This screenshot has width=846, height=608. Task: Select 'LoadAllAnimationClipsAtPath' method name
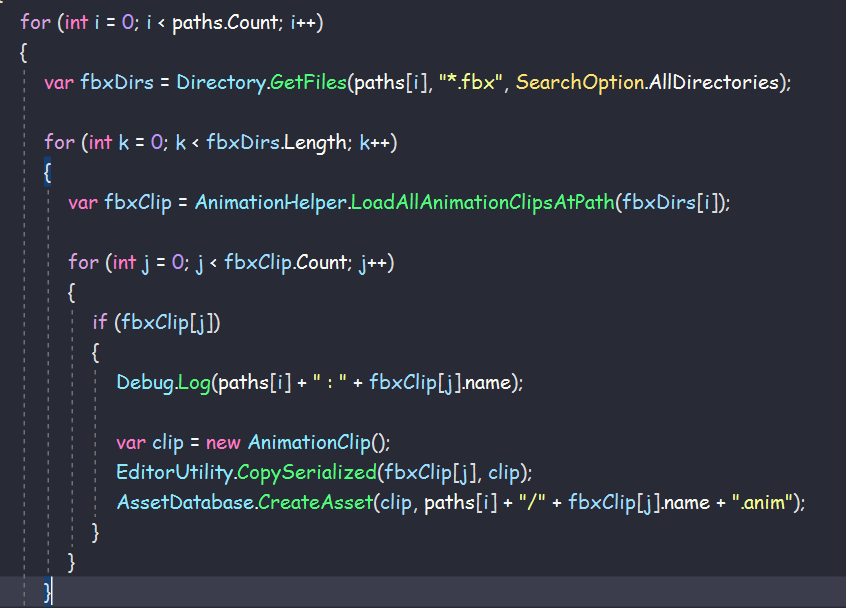[482, 202]
